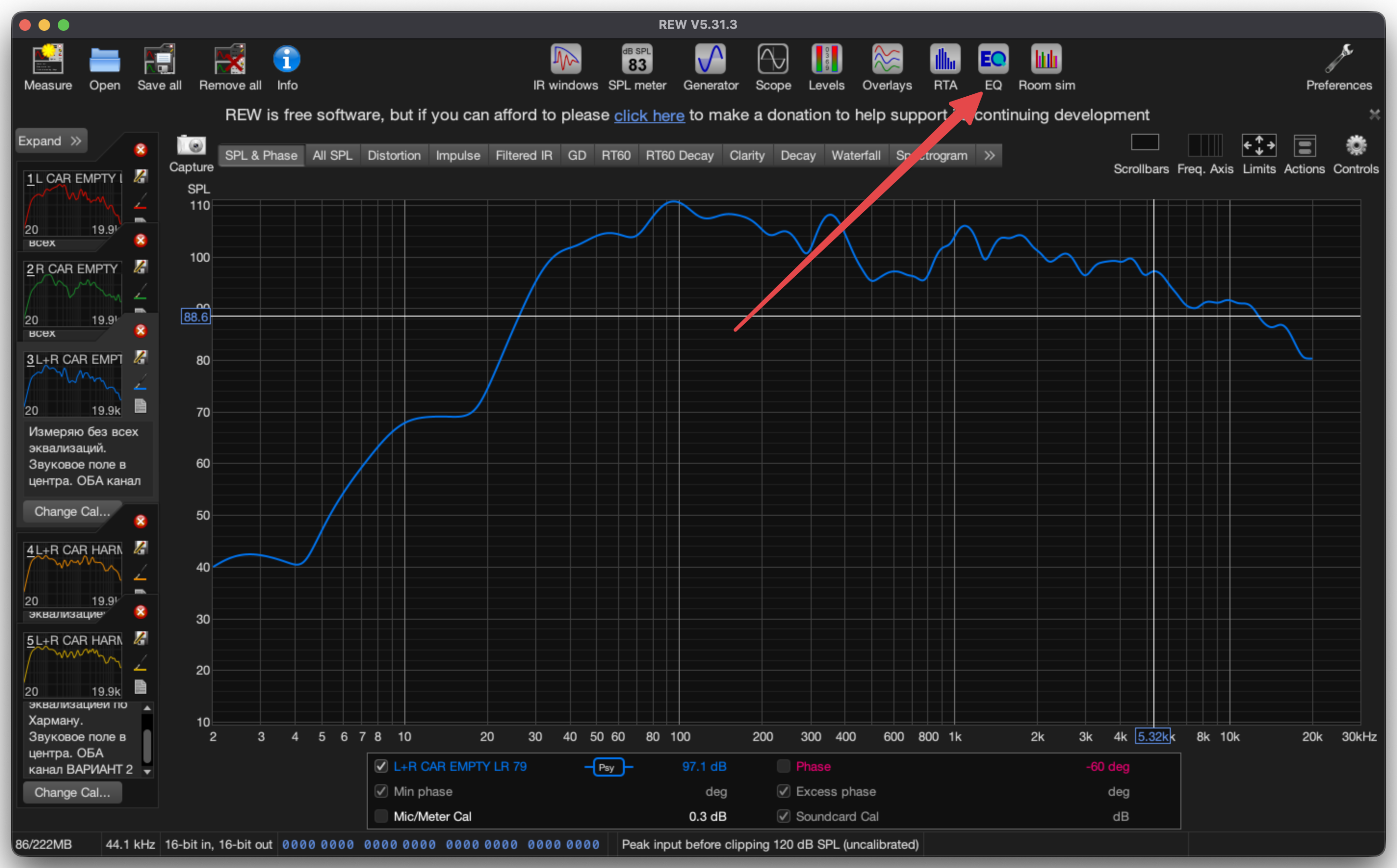
Task: Click the Open folder icon
Action: click(x=104, y=67)
